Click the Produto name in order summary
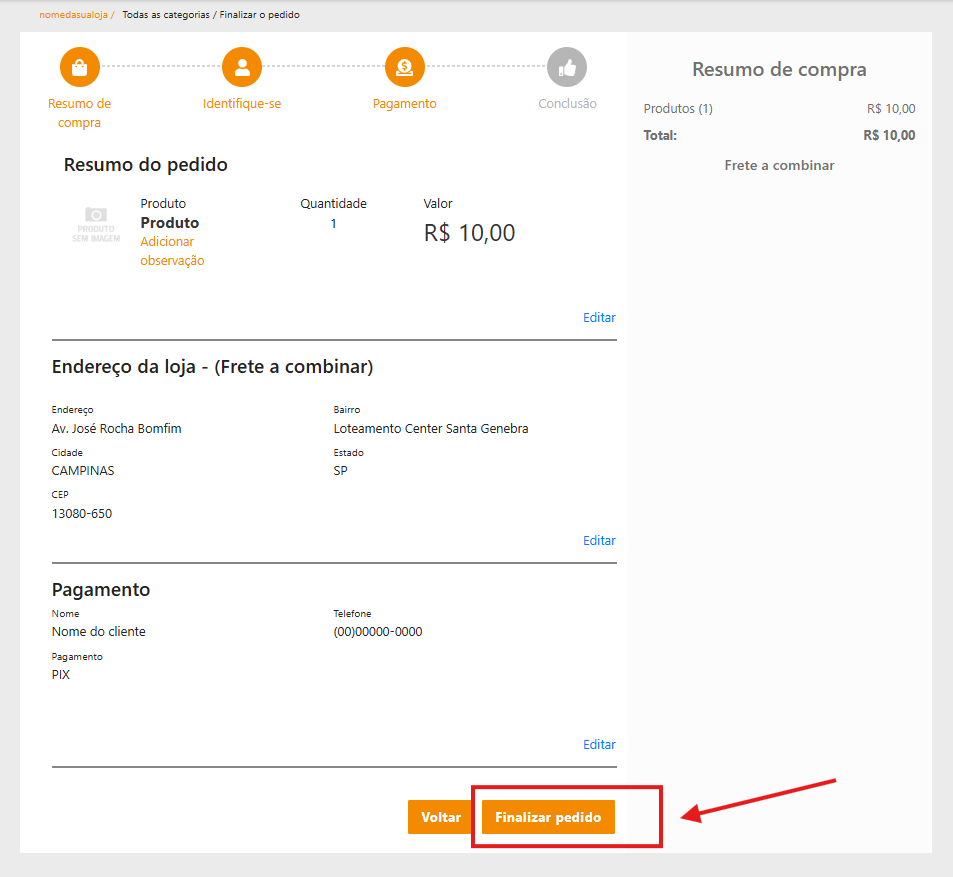The height and width of the screenshot is (877, 953). [169, 222]
